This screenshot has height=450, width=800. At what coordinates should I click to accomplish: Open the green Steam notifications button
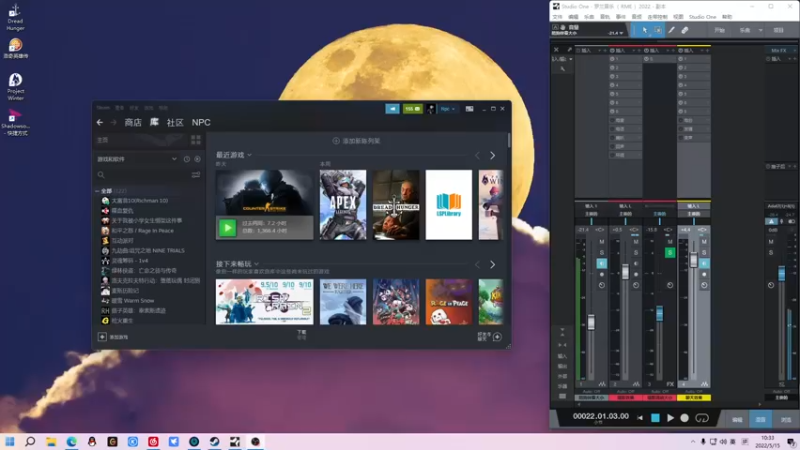click(412, 109)
